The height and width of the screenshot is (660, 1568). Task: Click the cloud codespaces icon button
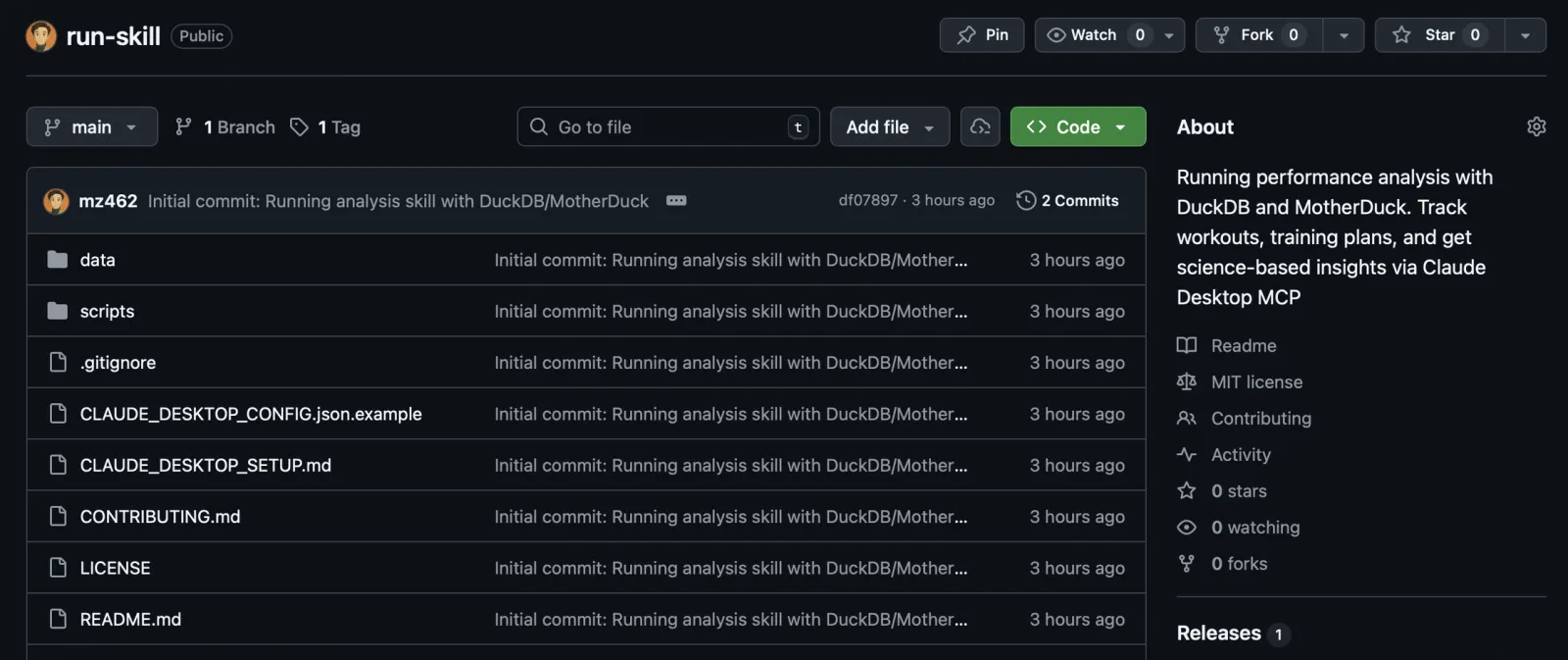(980, 127)
